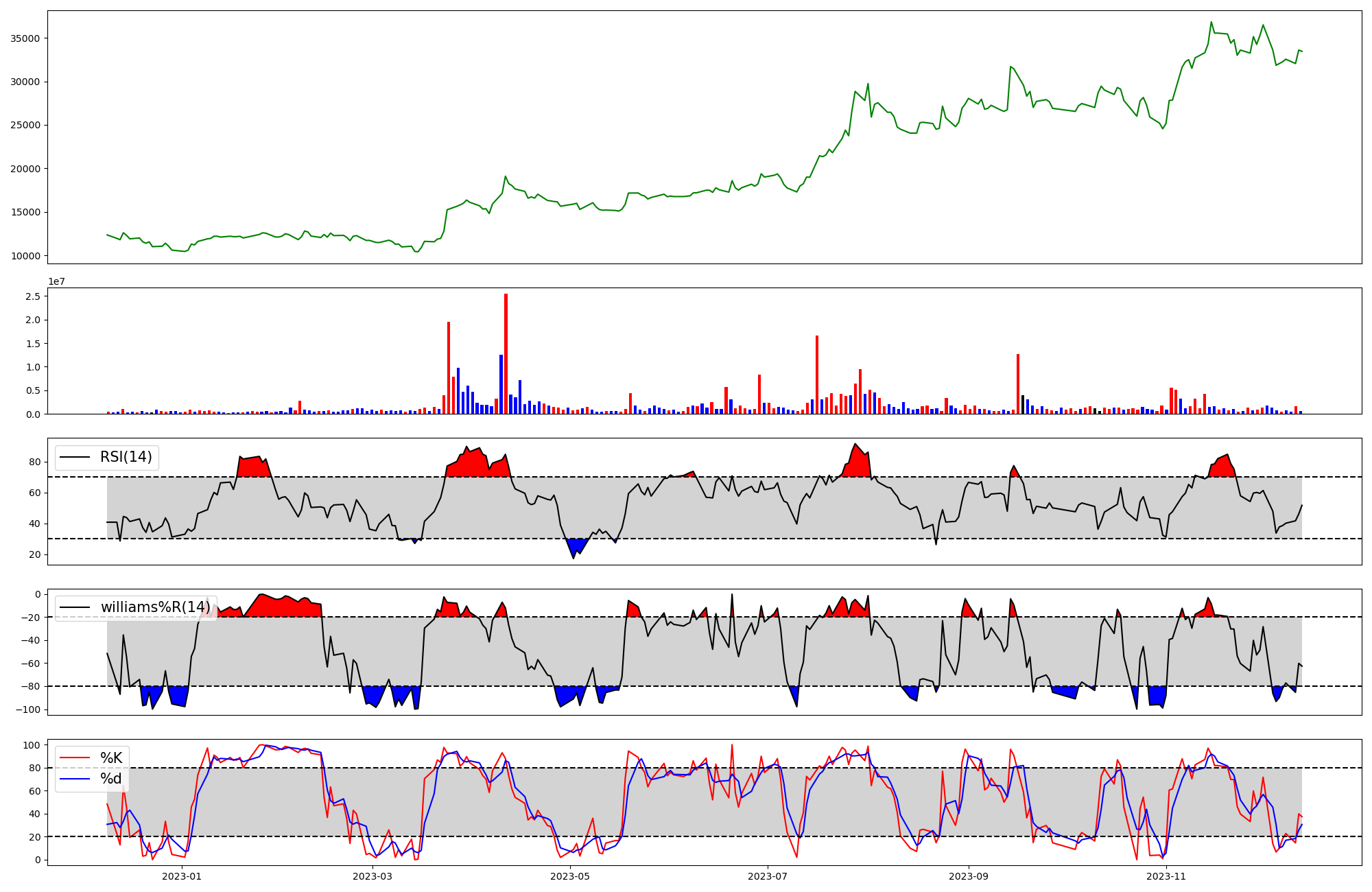Click the 2023-11 x-axis tick label
The image size is (1372, 892).
pyautogui.click(x=1166, y=876)
